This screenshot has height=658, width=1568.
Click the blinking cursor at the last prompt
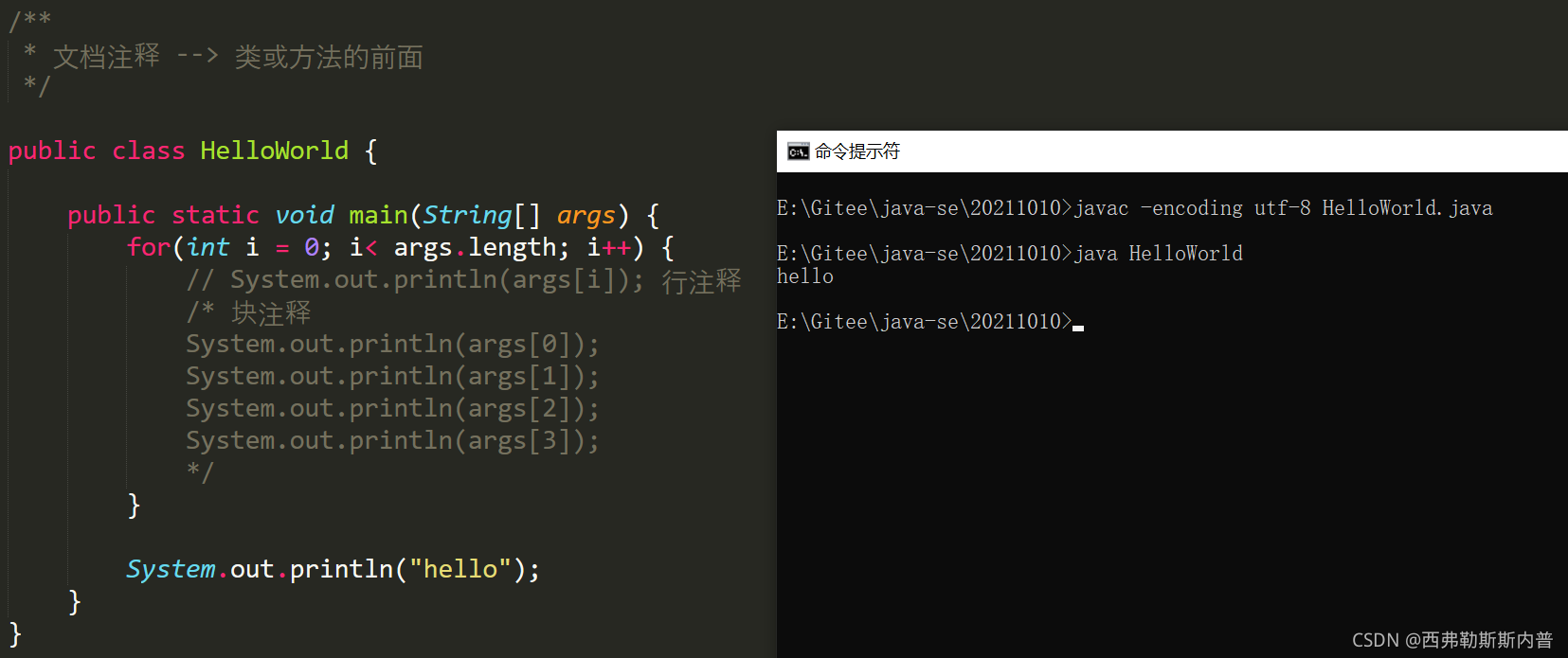click(x=1078, y=328)
